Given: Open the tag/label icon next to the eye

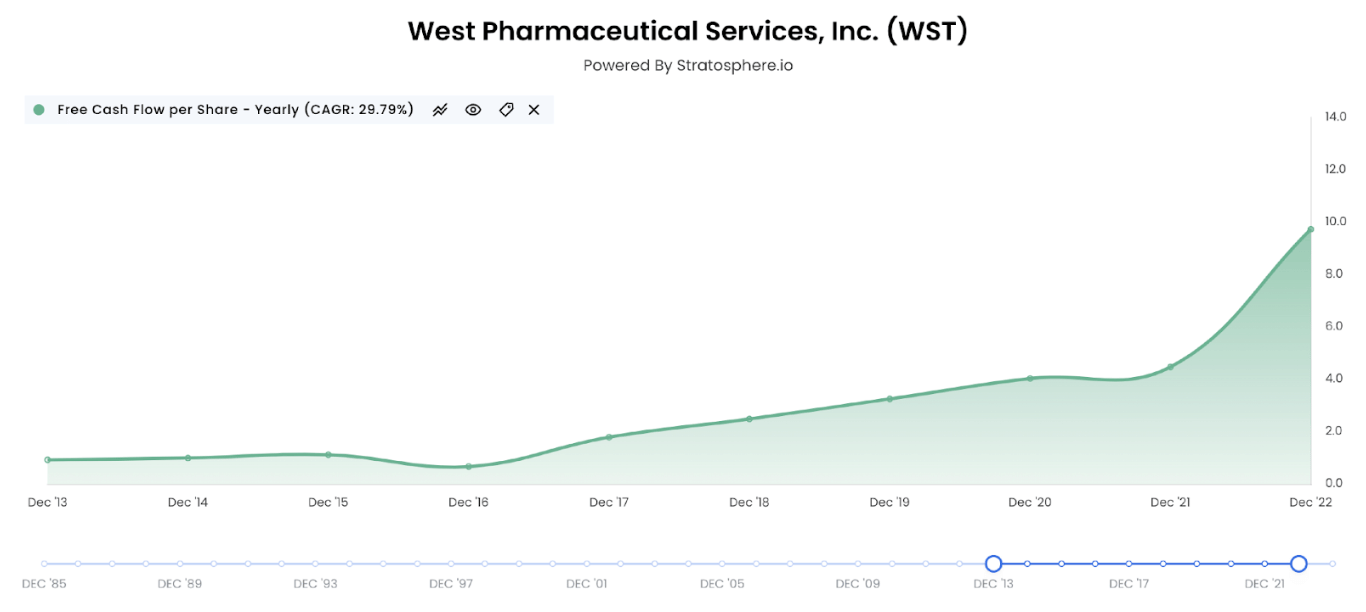Looking at the screenshot, I should [x=506, y=110].
